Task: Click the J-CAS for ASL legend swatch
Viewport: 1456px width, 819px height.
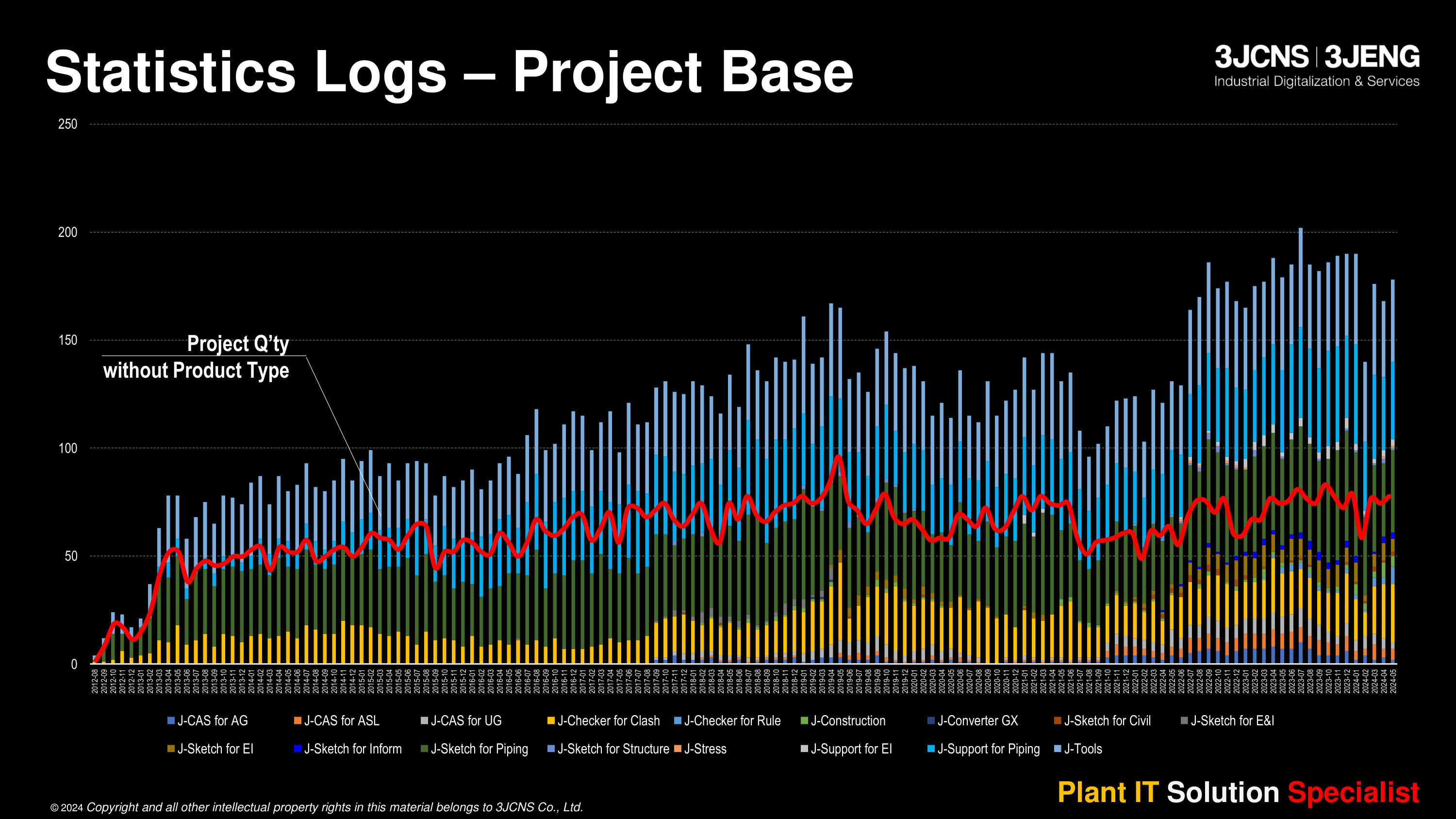Action: pyautogui.click(x=298, y=720)
